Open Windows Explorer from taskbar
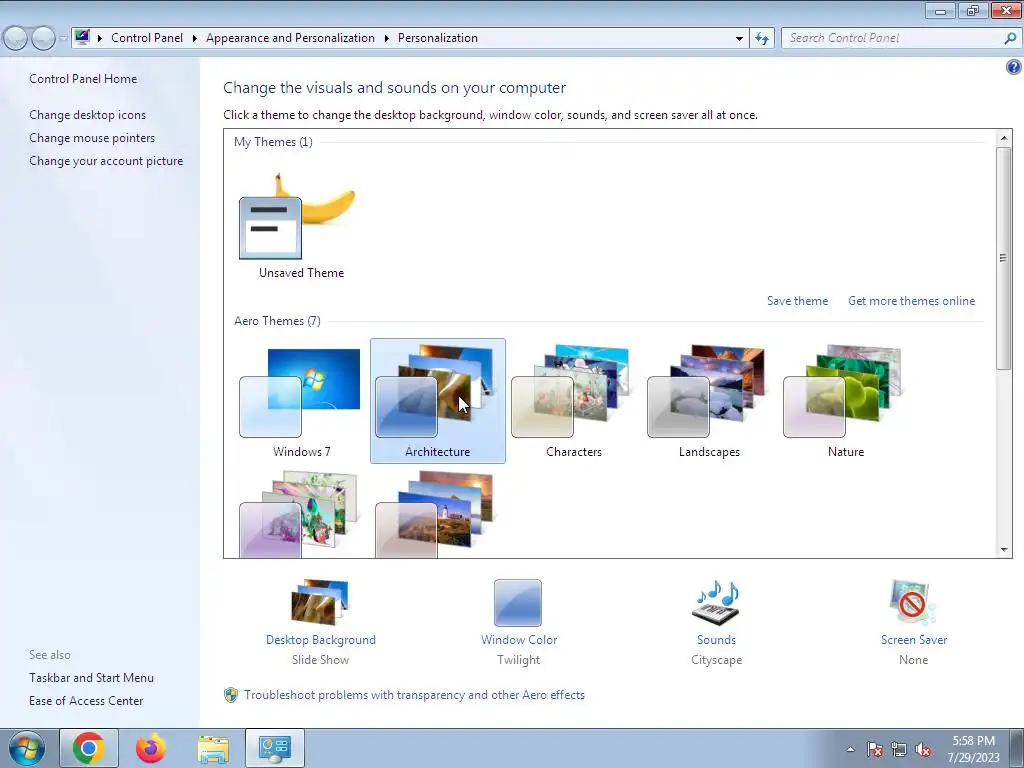This screenshot has width=1024, height=768. (213, 749)
